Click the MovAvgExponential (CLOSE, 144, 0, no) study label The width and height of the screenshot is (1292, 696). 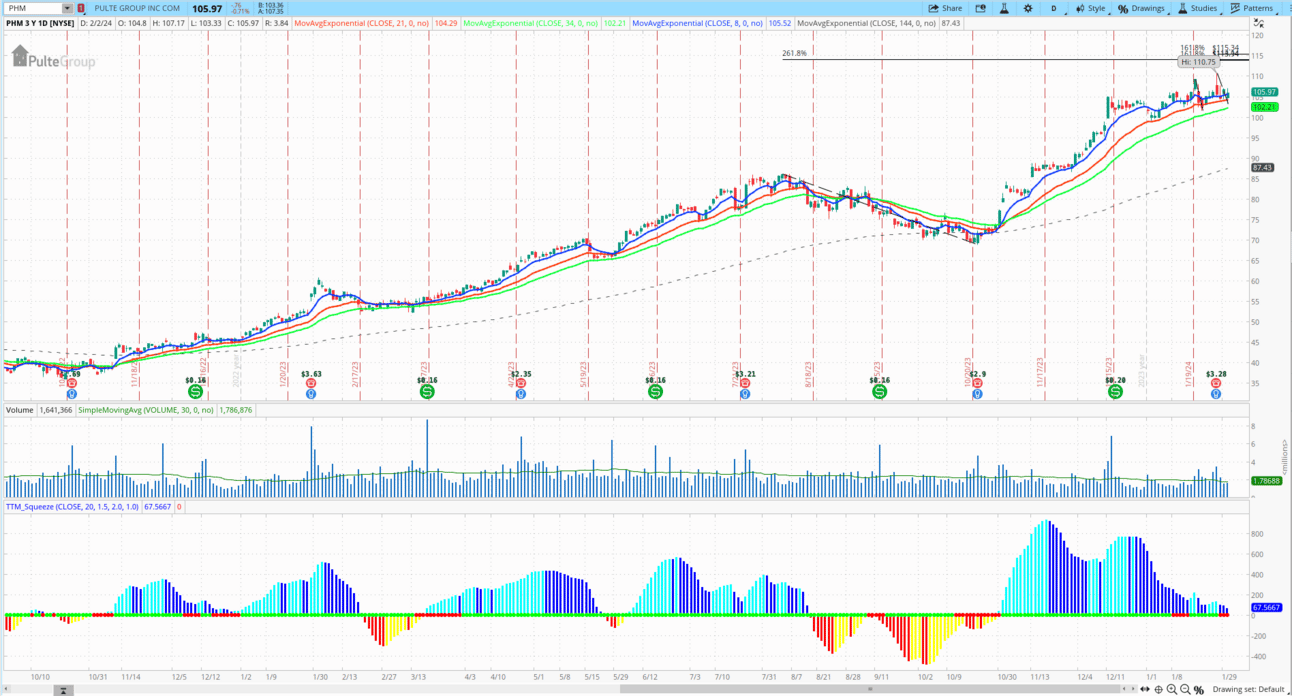click(x=867, y=22)
